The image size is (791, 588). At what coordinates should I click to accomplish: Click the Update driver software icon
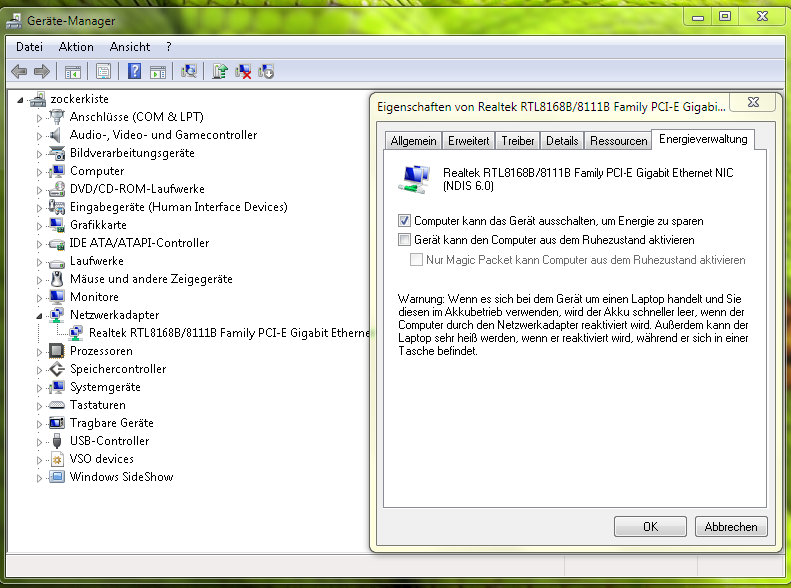pyautogui.click(x=219, y=71)
